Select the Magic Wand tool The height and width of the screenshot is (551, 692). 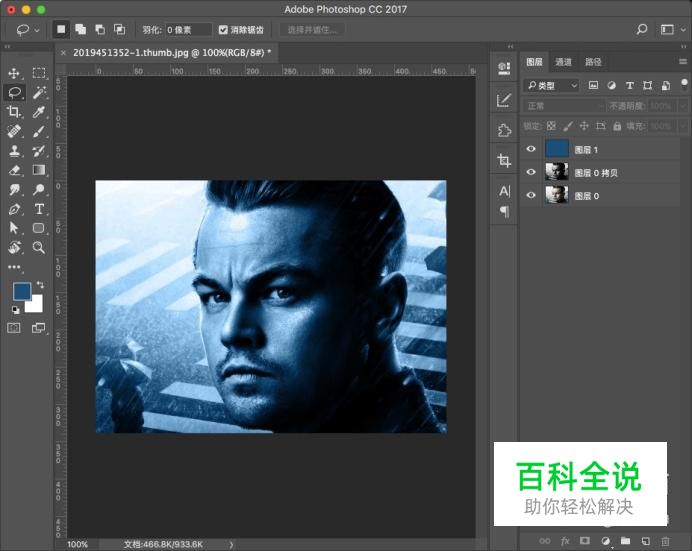coord(39,92)
